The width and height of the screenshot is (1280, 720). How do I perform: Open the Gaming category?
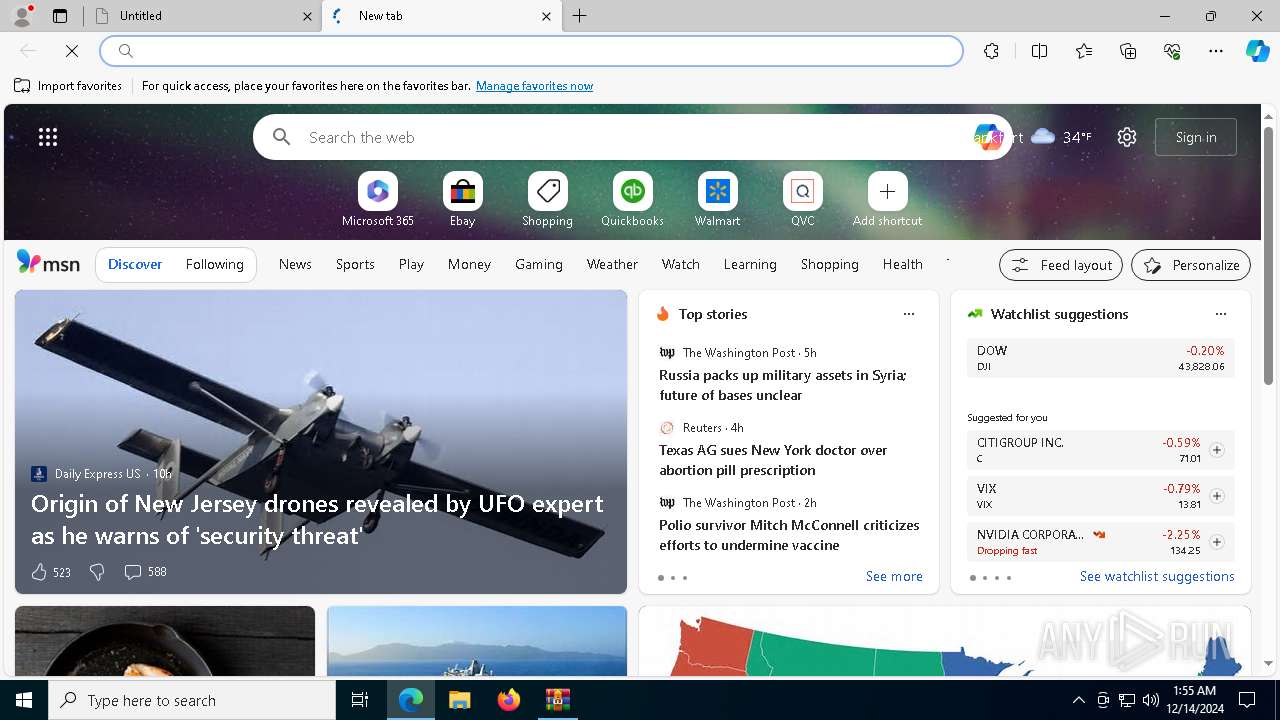[539, 264]
